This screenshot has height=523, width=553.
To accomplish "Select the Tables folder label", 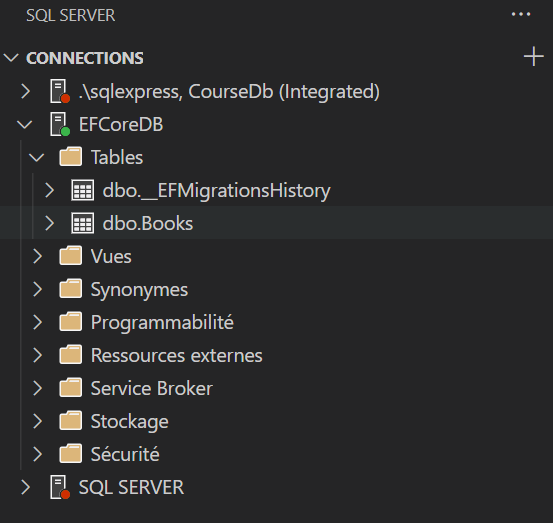I will (x=117, y=157).
